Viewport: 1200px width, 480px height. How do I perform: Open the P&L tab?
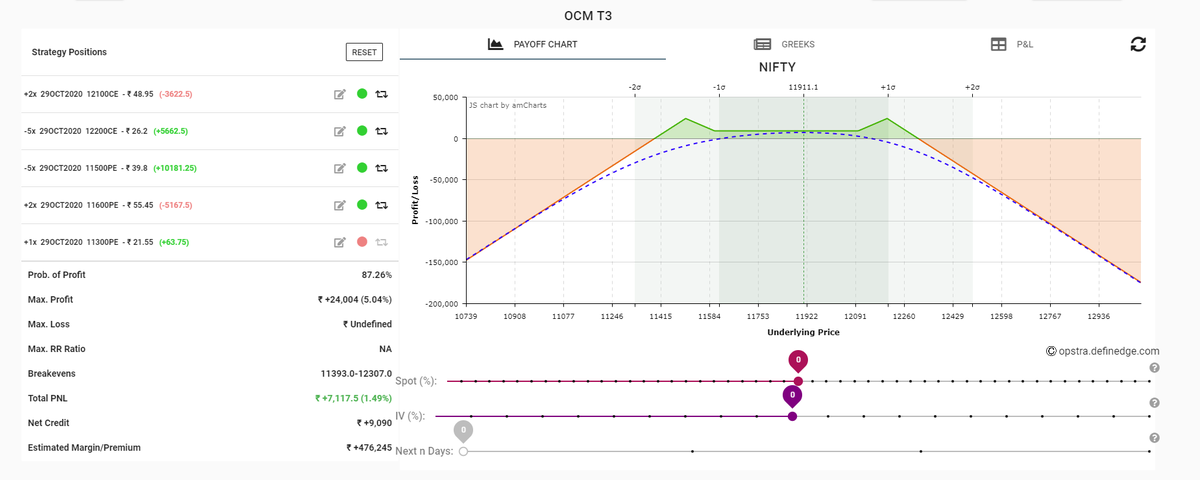point(1012,44)
